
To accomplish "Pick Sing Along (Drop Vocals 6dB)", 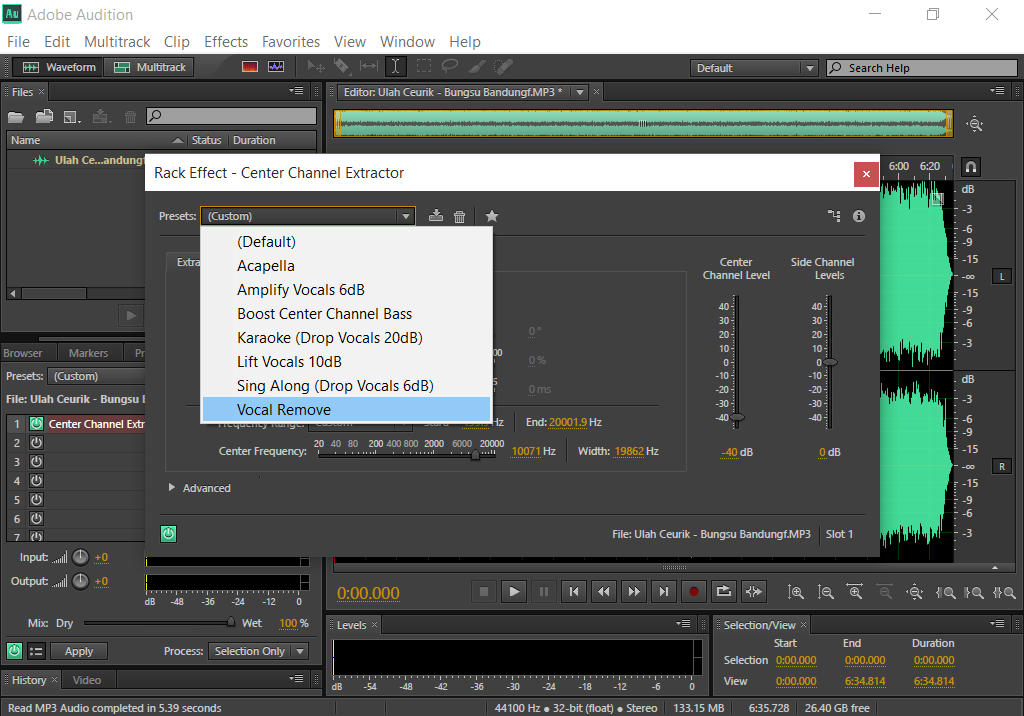I will point(346,385).
